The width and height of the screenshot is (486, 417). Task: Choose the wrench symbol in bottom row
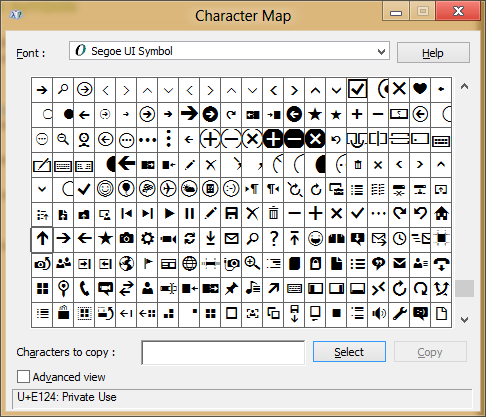[399, 313]
